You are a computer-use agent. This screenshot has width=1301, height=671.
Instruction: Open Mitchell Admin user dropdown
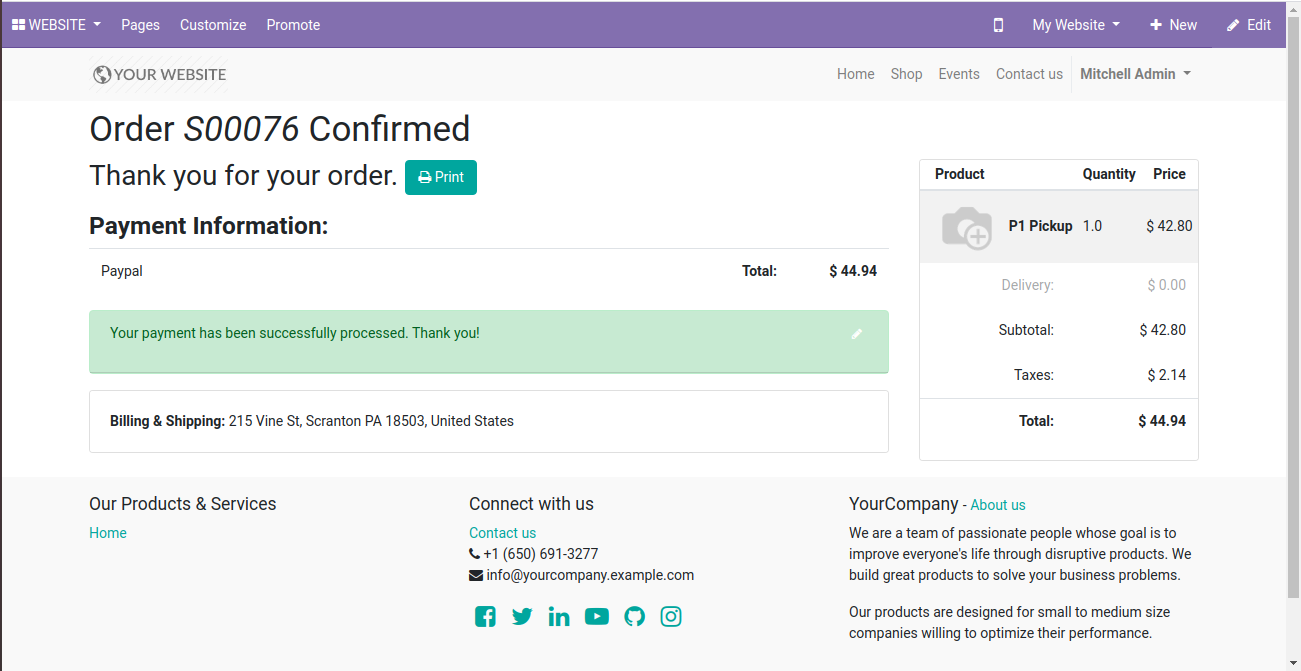[x=1135, y=74]
